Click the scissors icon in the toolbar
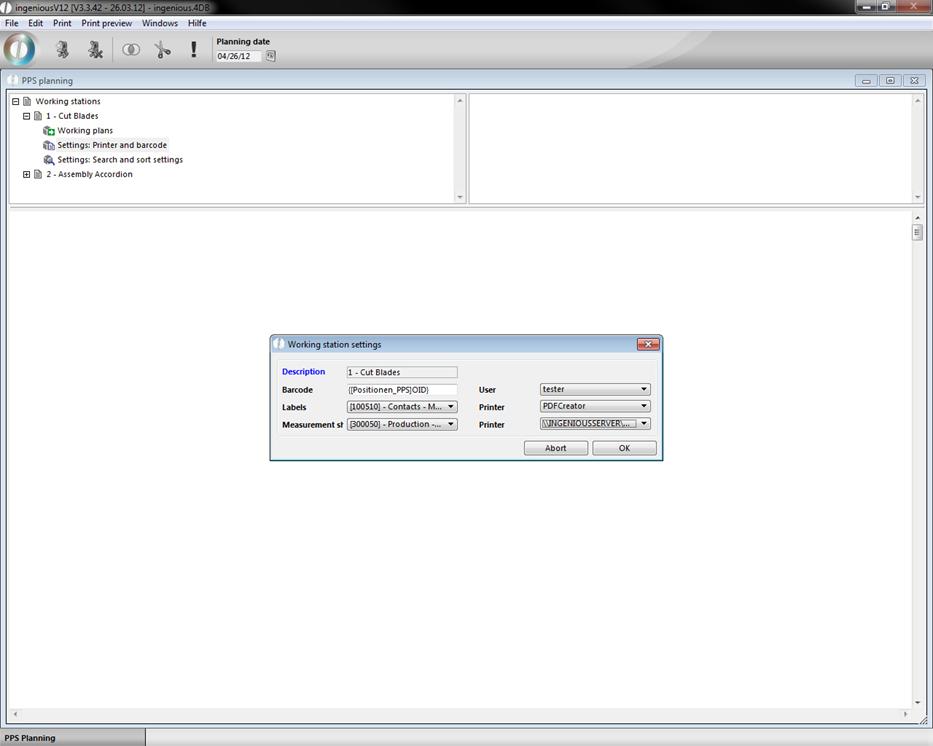Viewport: 933px width, 746px height. pos(163,49)
